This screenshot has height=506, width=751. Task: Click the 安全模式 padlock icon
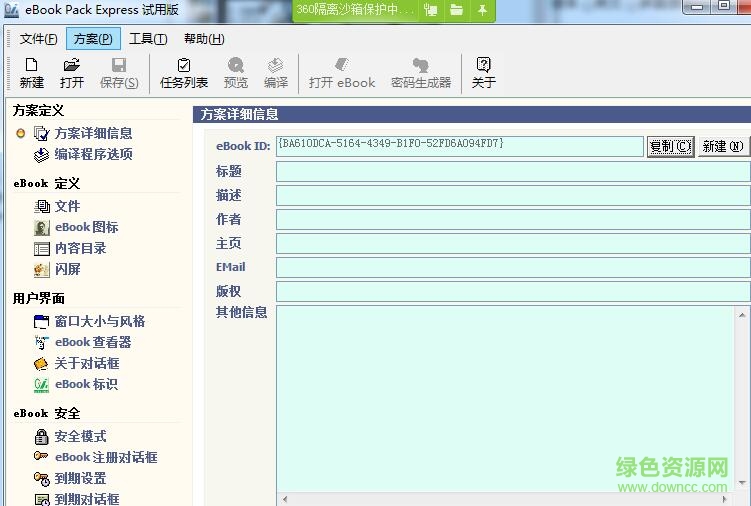tap(42, 437)
